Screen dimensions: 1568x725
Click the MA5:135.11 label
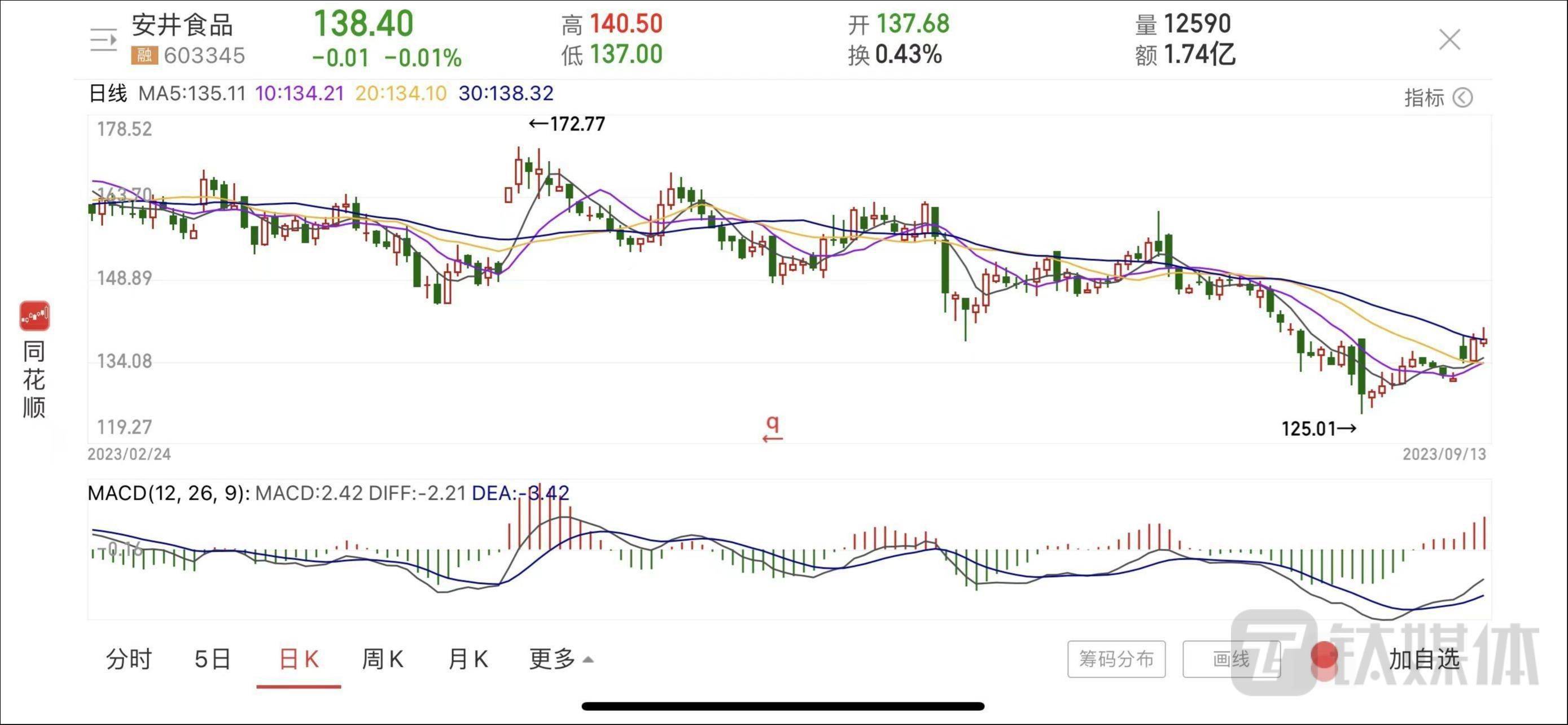pos(192,93)
